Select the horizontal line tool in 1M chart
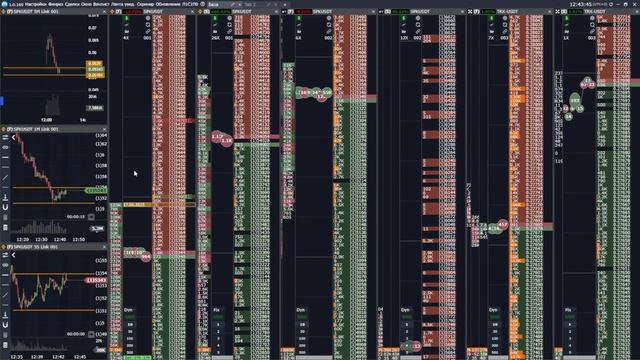This screenshot has width=640, height=360. [x=5, y=158]
